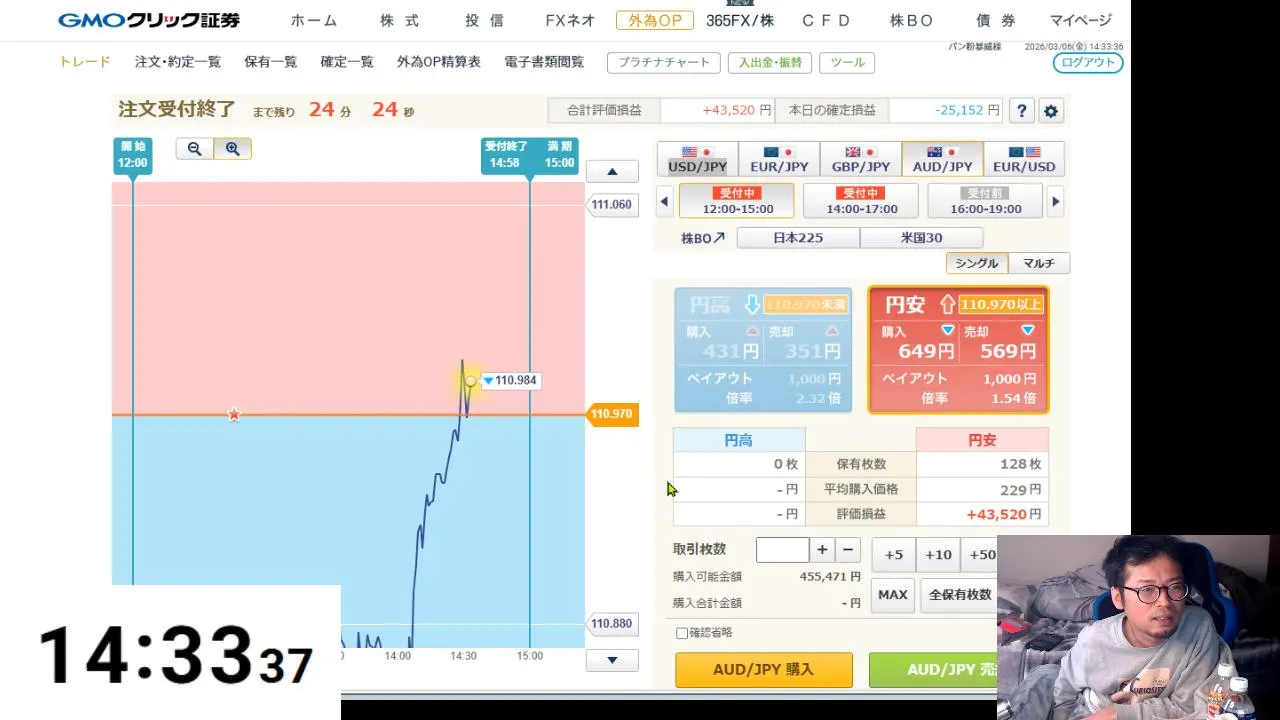The height and width of the screenshot is (720, 1280).
Task: Open 入出金・振替 button
Action: click(x=770, y=62)
